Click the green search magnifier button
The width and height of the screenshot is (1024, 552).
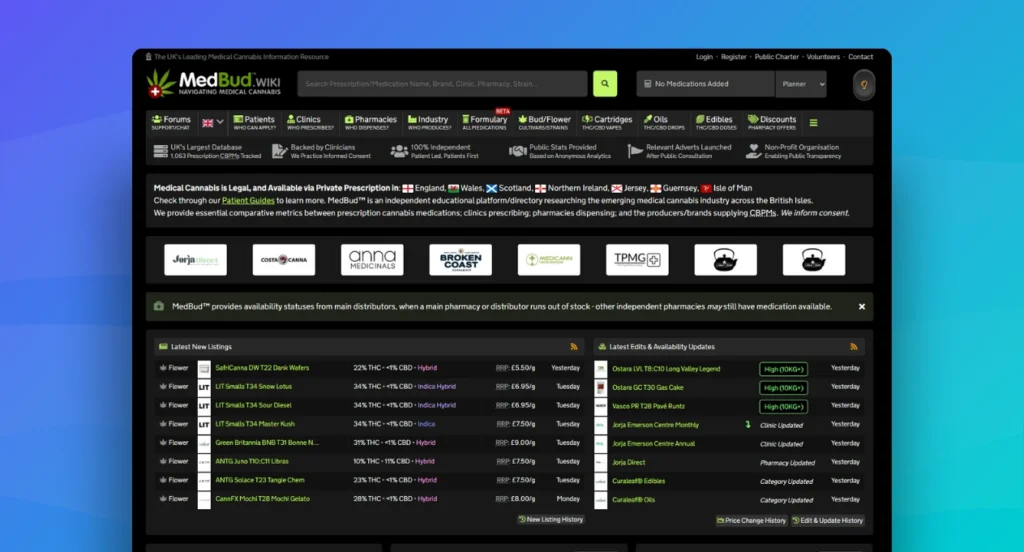[604, 84]
